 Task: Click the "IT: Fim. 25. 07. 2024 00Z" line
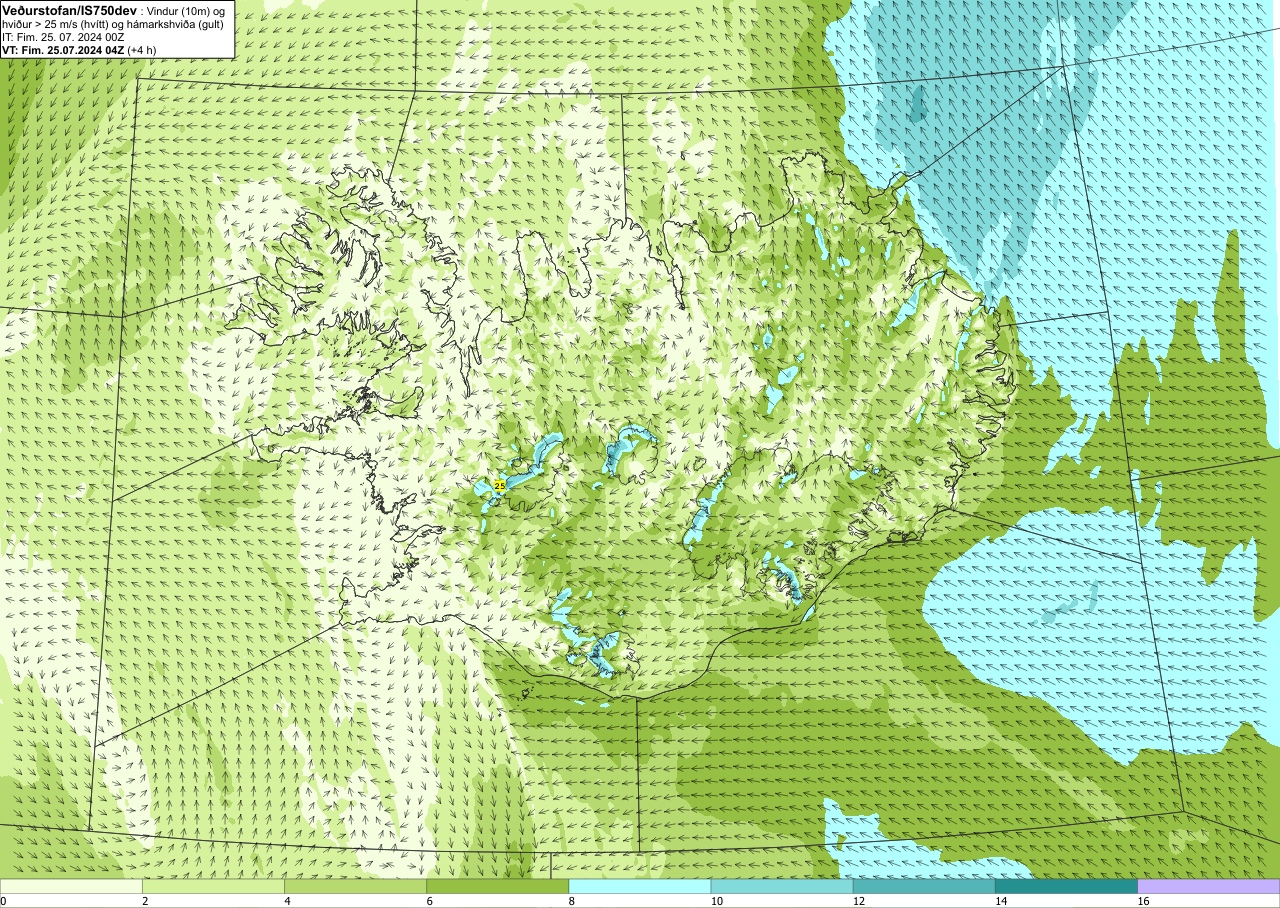[x=64, y=36]
